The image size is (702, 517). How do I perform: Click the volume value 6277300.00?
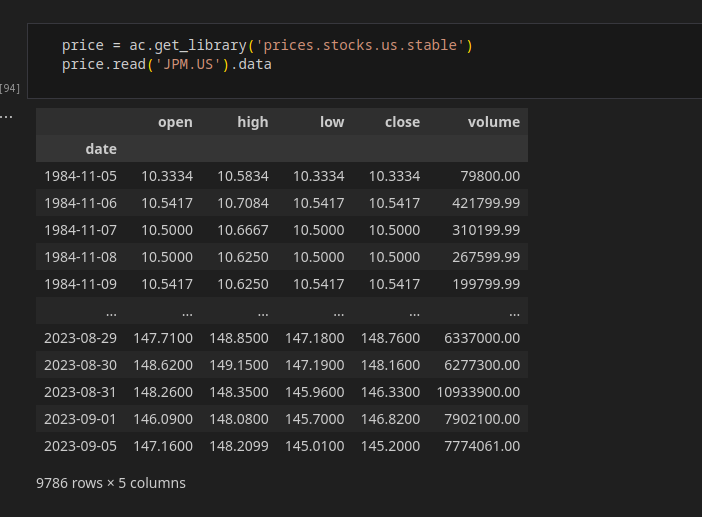tap(482, 365)
